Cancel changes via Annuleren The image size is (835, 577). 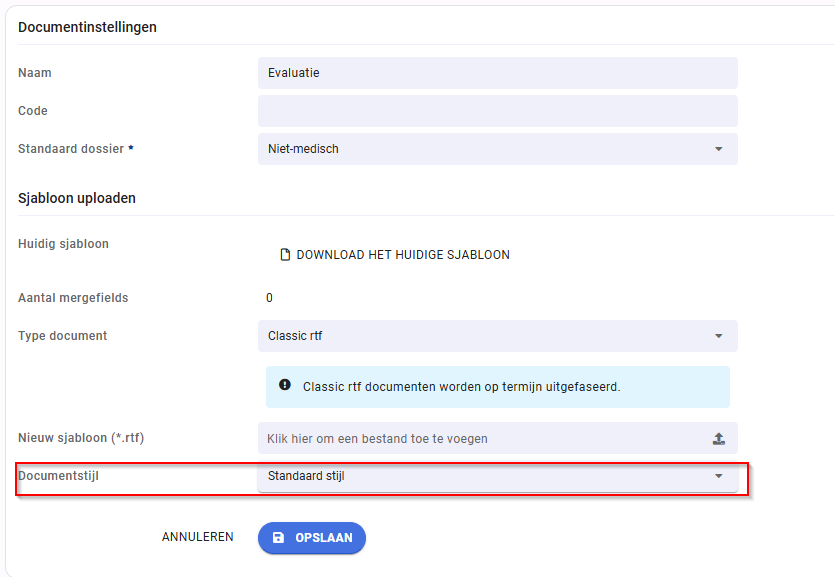click(x=198, y=537)
